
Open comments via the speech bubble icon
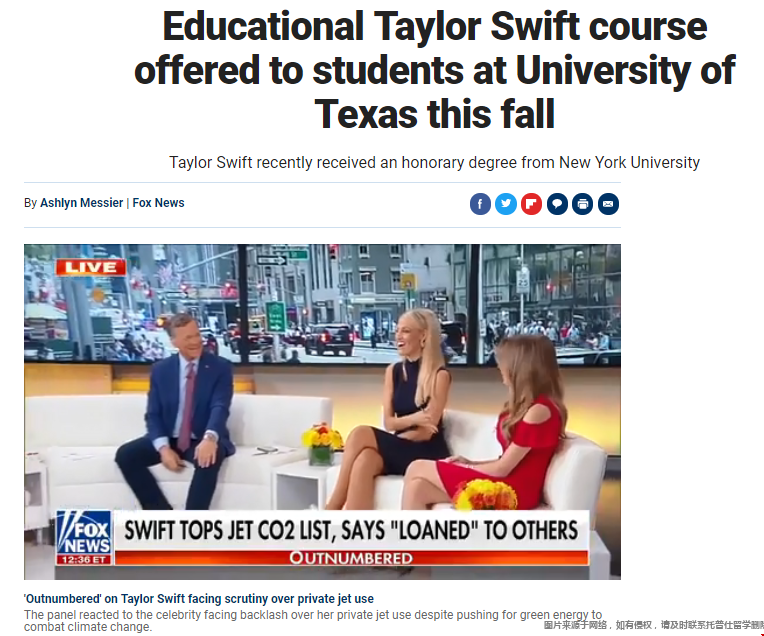coord(557,204)
